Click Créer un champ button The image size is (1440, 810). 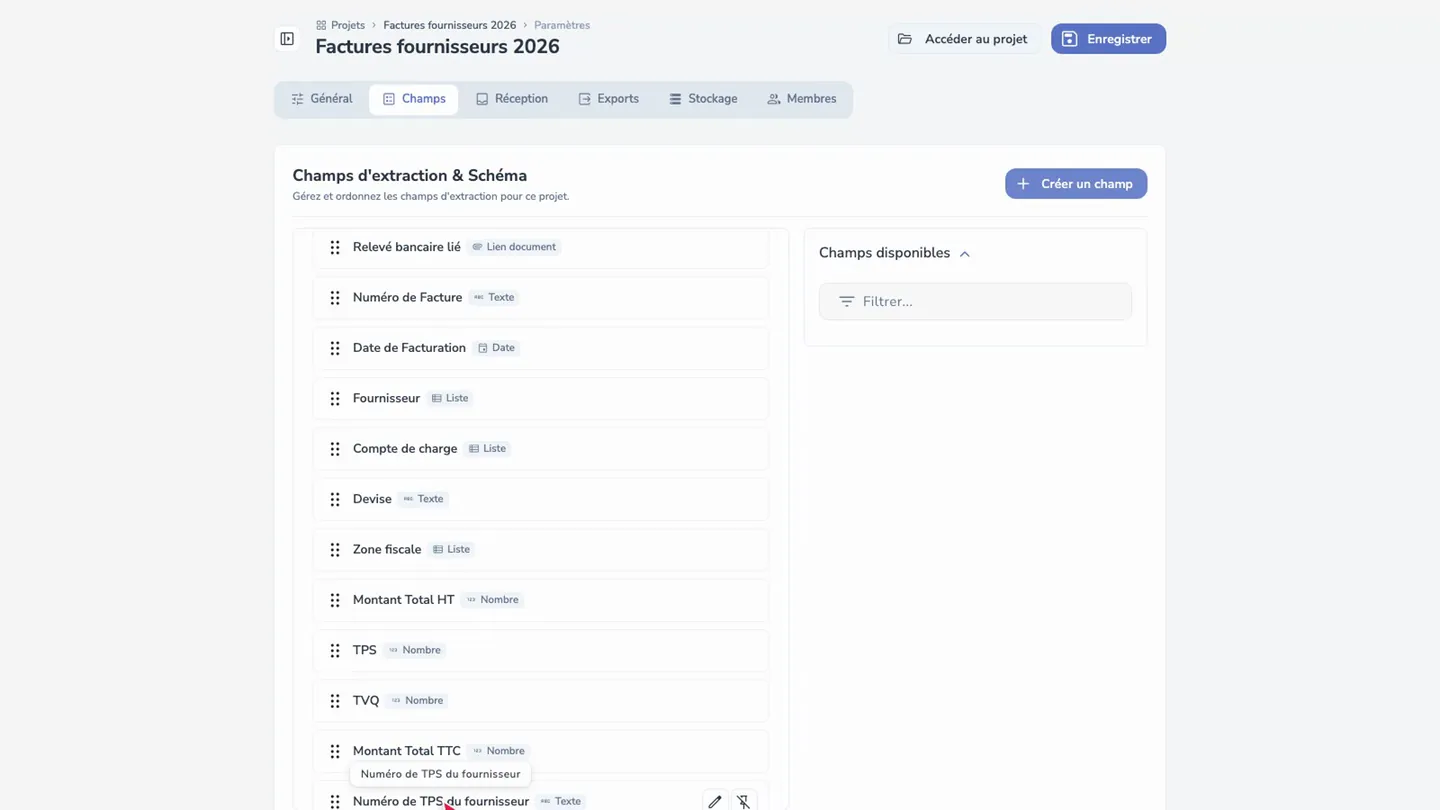[x=1076, y=184]
